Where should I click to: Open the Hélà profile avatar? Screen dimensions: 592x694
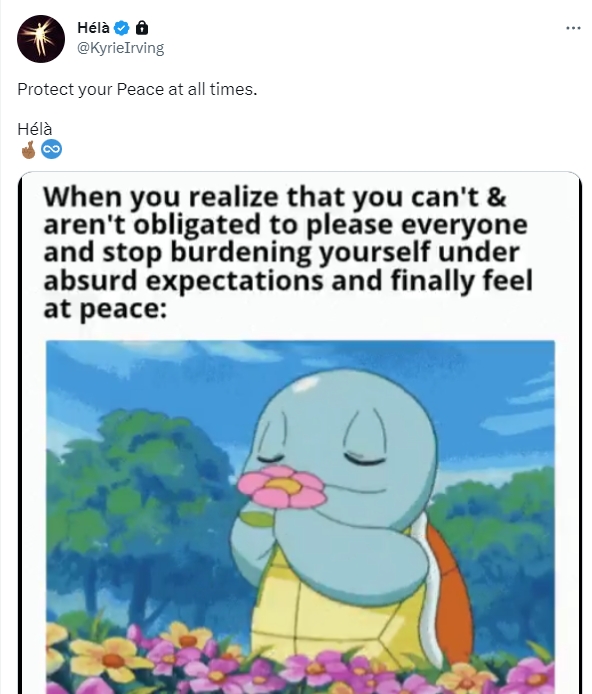coord(41,39)
